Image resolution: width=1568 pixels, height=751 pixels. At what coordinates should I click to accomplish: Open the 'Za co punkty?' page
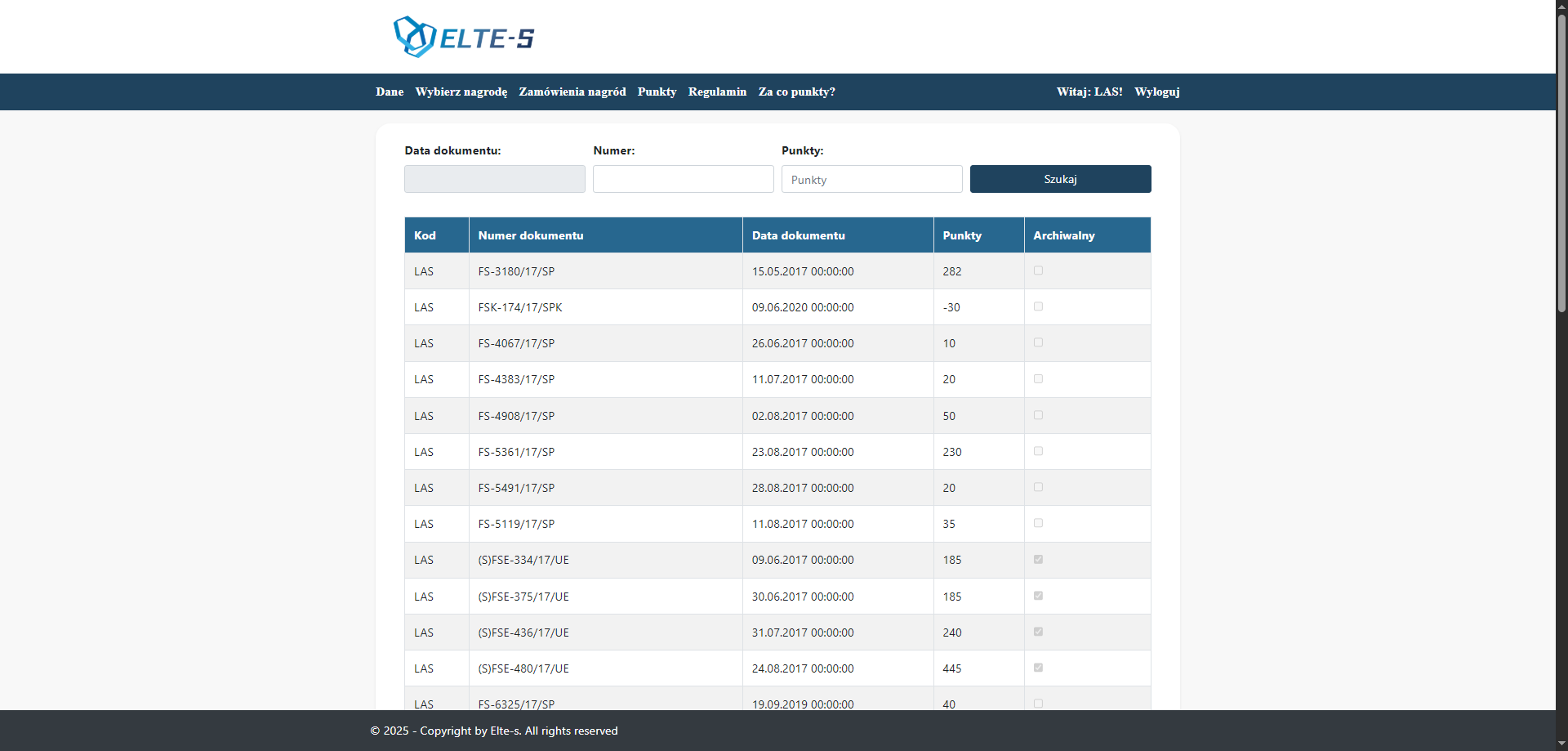pyautogui.click(x=796, y=92)
